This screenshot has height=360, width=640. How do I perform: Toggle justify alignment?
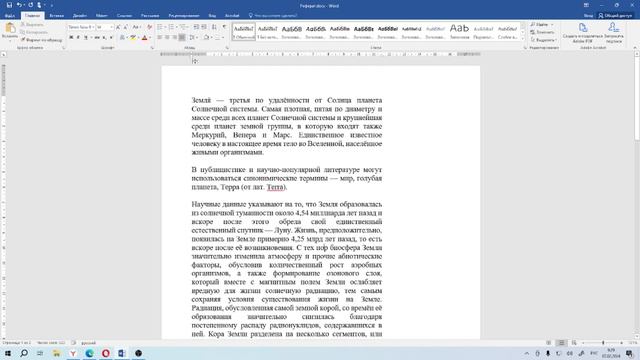tap(182, 38)
